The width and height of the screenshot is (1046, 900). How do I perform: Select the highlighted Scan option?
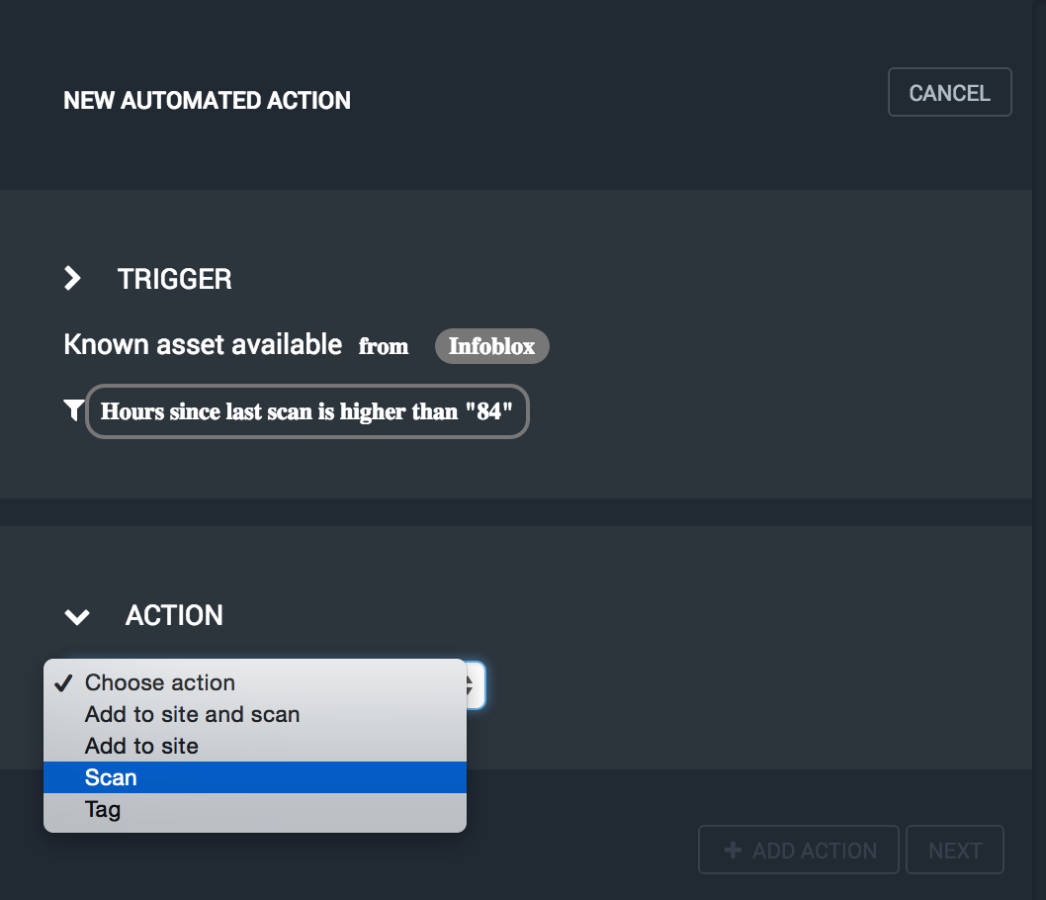(x=111, y=778)
